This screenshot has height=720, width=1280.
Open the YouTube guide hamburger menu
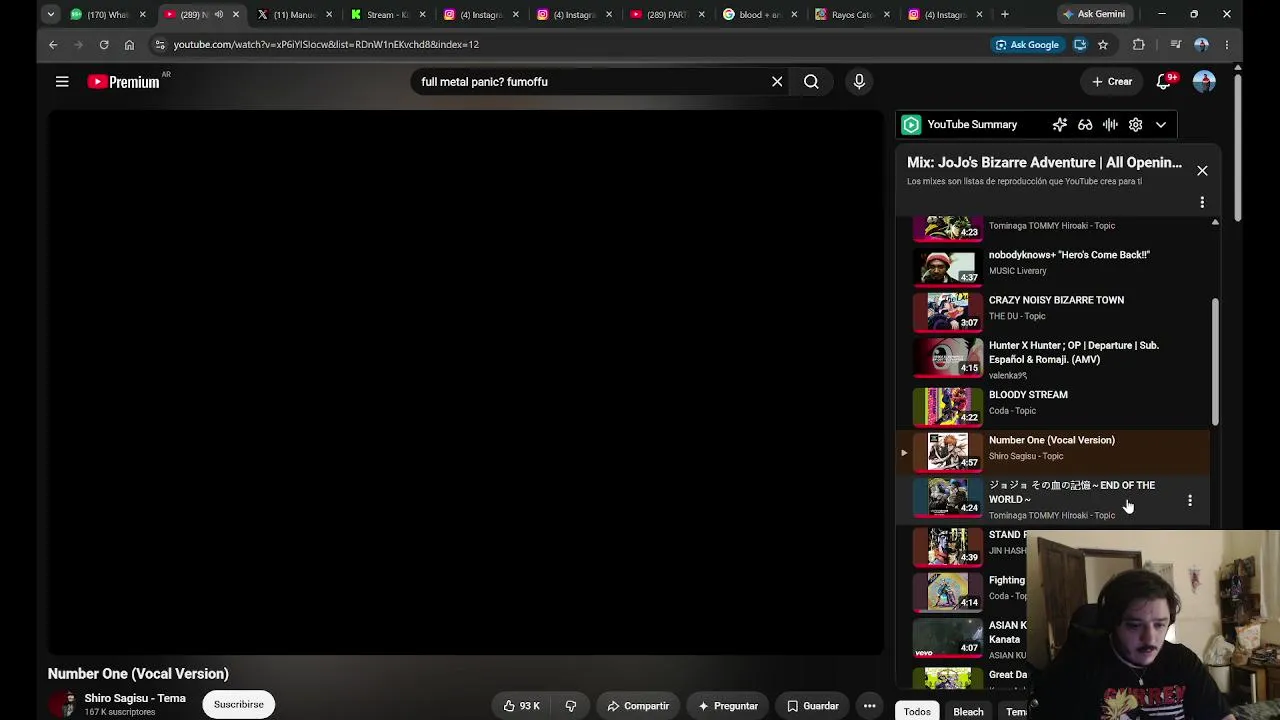point(62,82)
